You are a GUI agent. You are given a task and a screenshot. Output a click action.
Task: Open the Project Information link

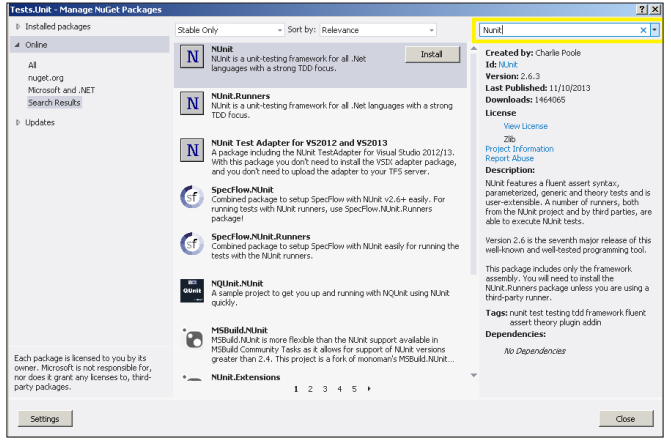(x=520, y=149)
